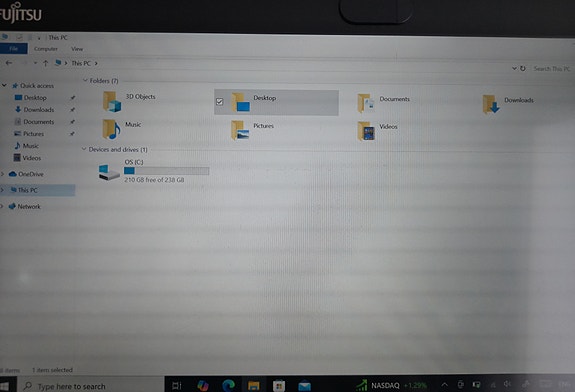Open the Pictures folder icon in Folders
This screenshot has width=575, height=392.
tap(240, 130)
